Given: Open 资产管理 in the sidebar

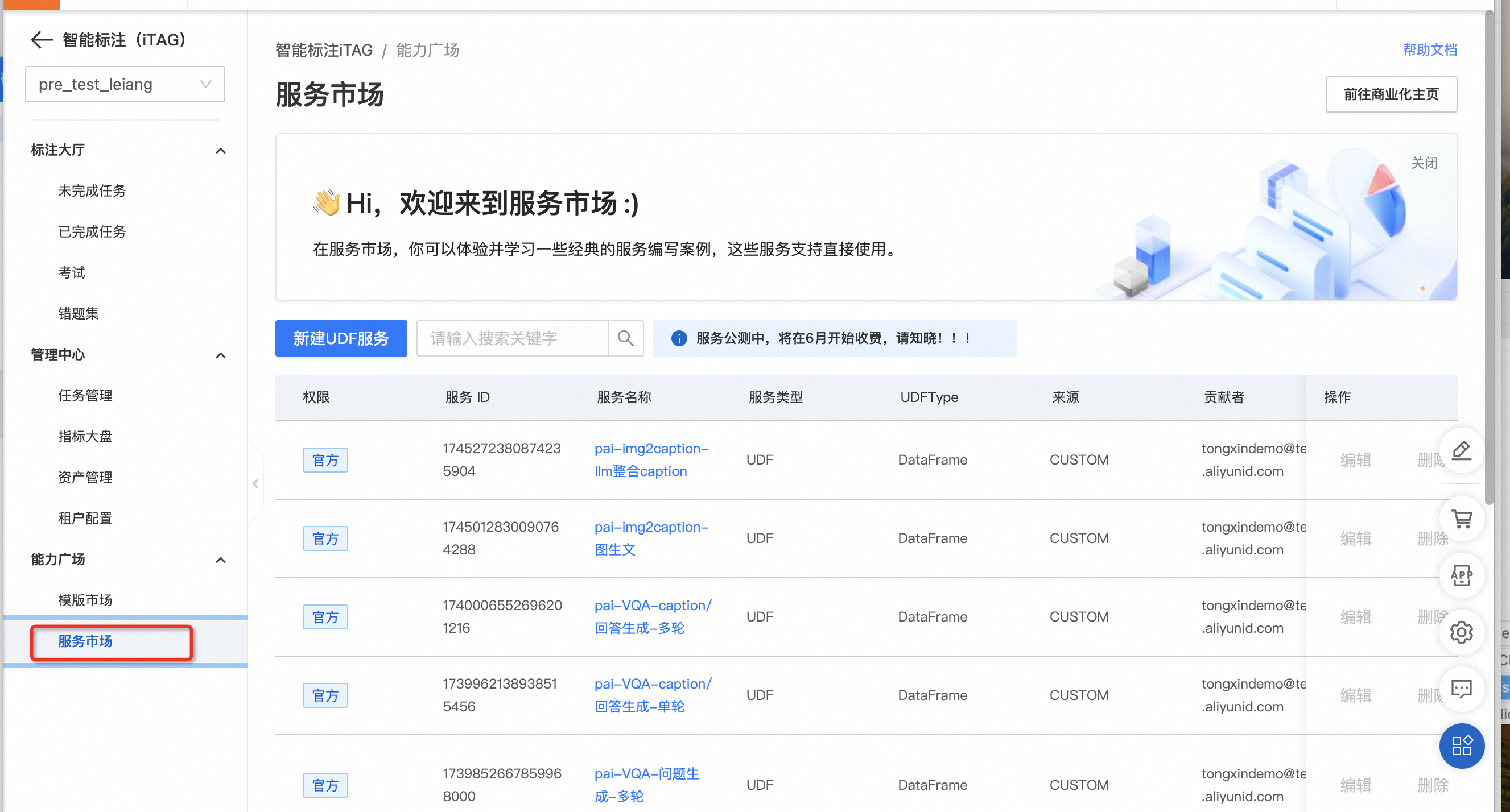Looking at the screenshot, I should [x=85, y=478].
